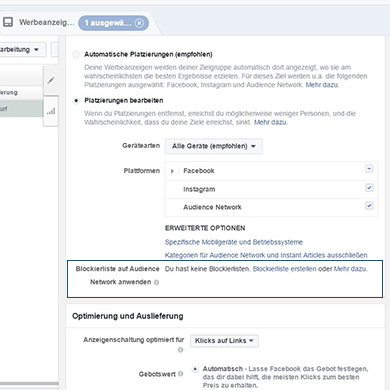Click the left panel horizontal scrollbar

coord(29,384)
